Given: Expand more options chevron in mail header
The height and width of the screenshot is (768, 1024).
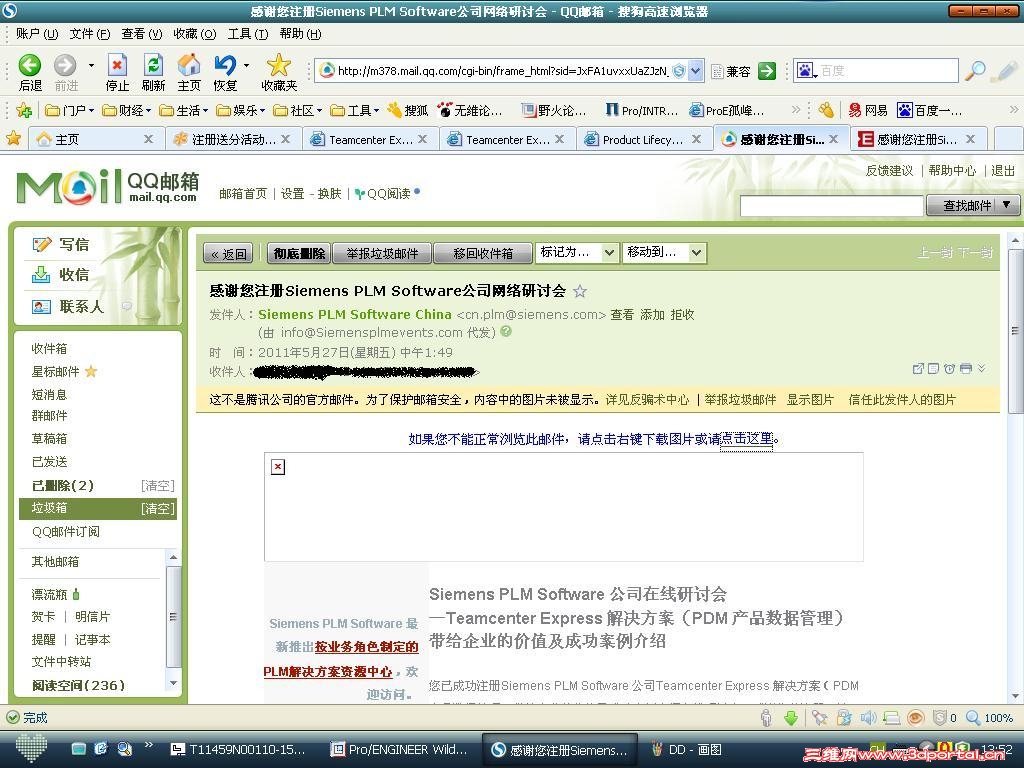Looking at the screenshot, I should pos(981,368).
